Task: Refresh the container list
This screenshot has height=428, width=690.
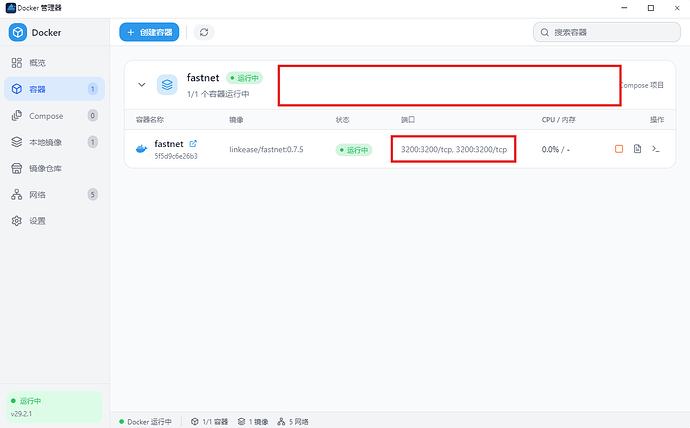Action: point(204,32)
